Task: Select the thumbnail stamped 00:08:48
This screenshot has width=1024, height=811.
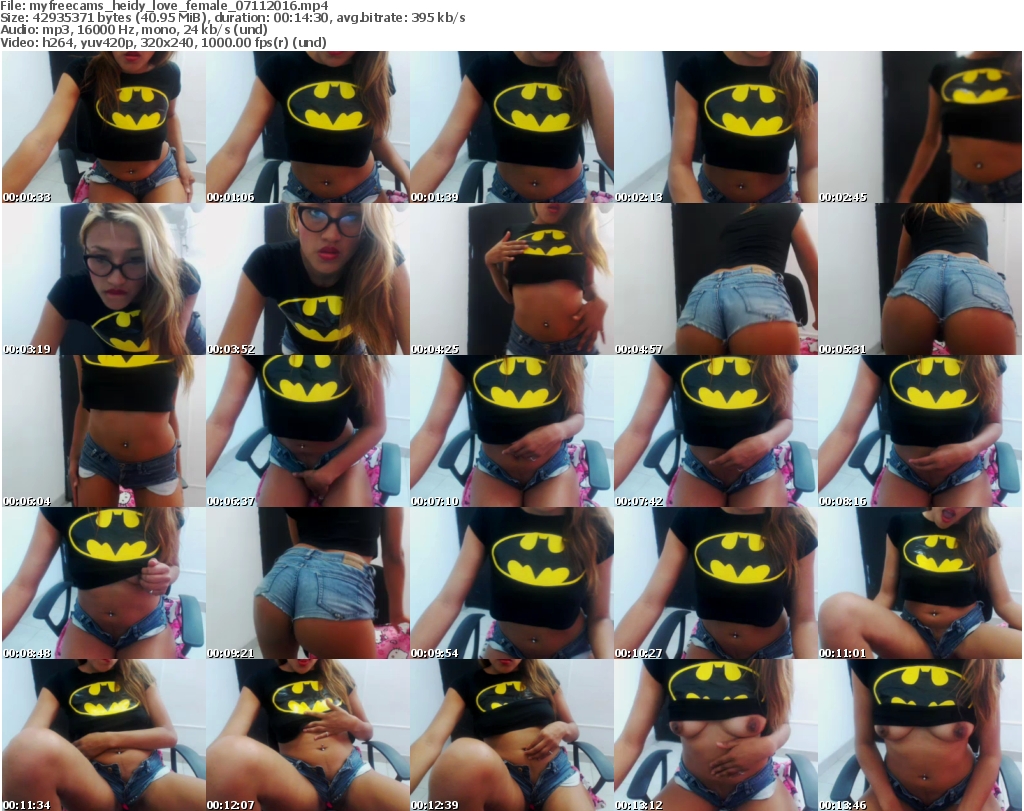Action: click(x=104, y=583)
